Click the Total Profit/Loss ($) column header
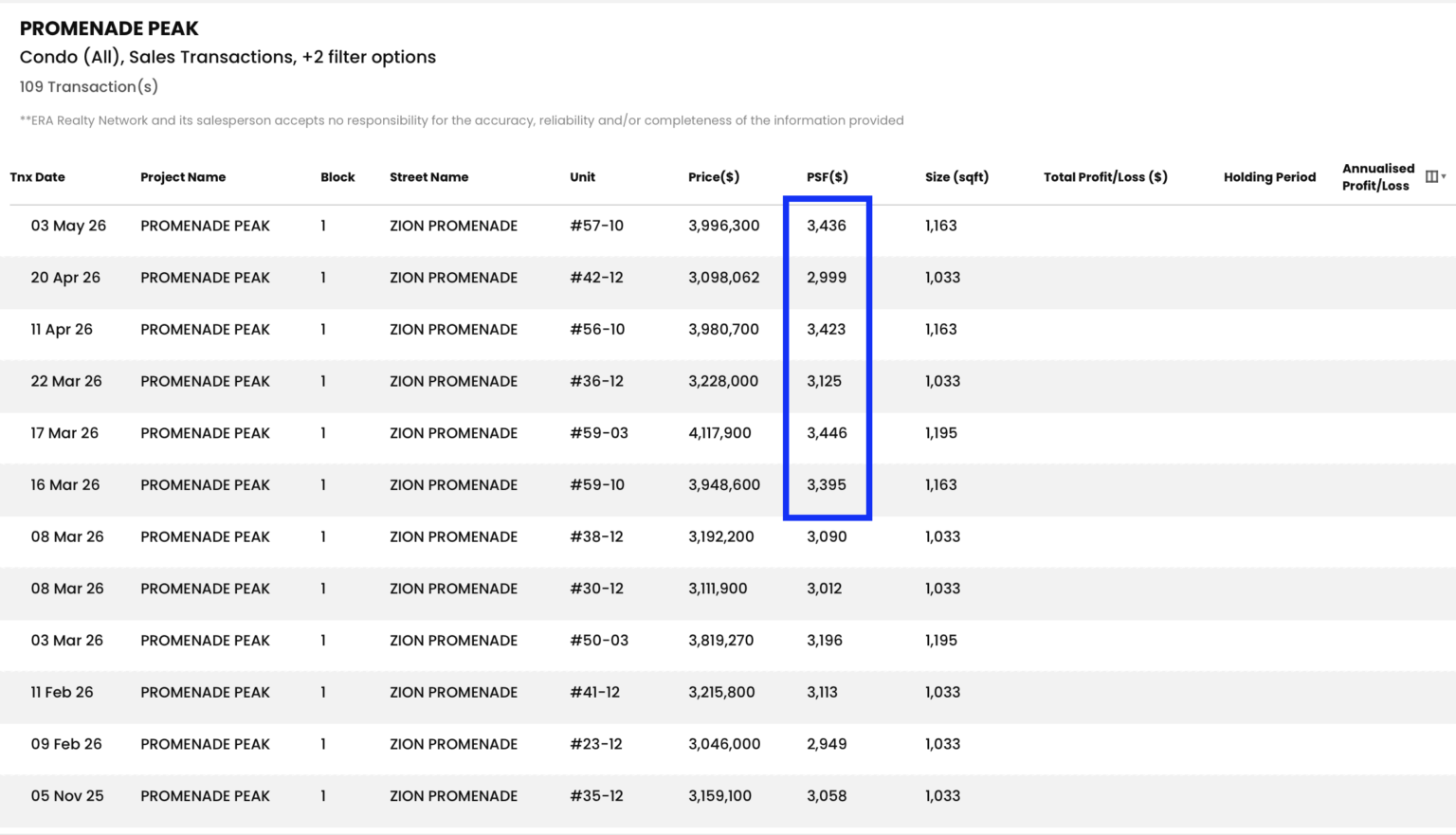Screen dimensions: 1456x835 1105,177
